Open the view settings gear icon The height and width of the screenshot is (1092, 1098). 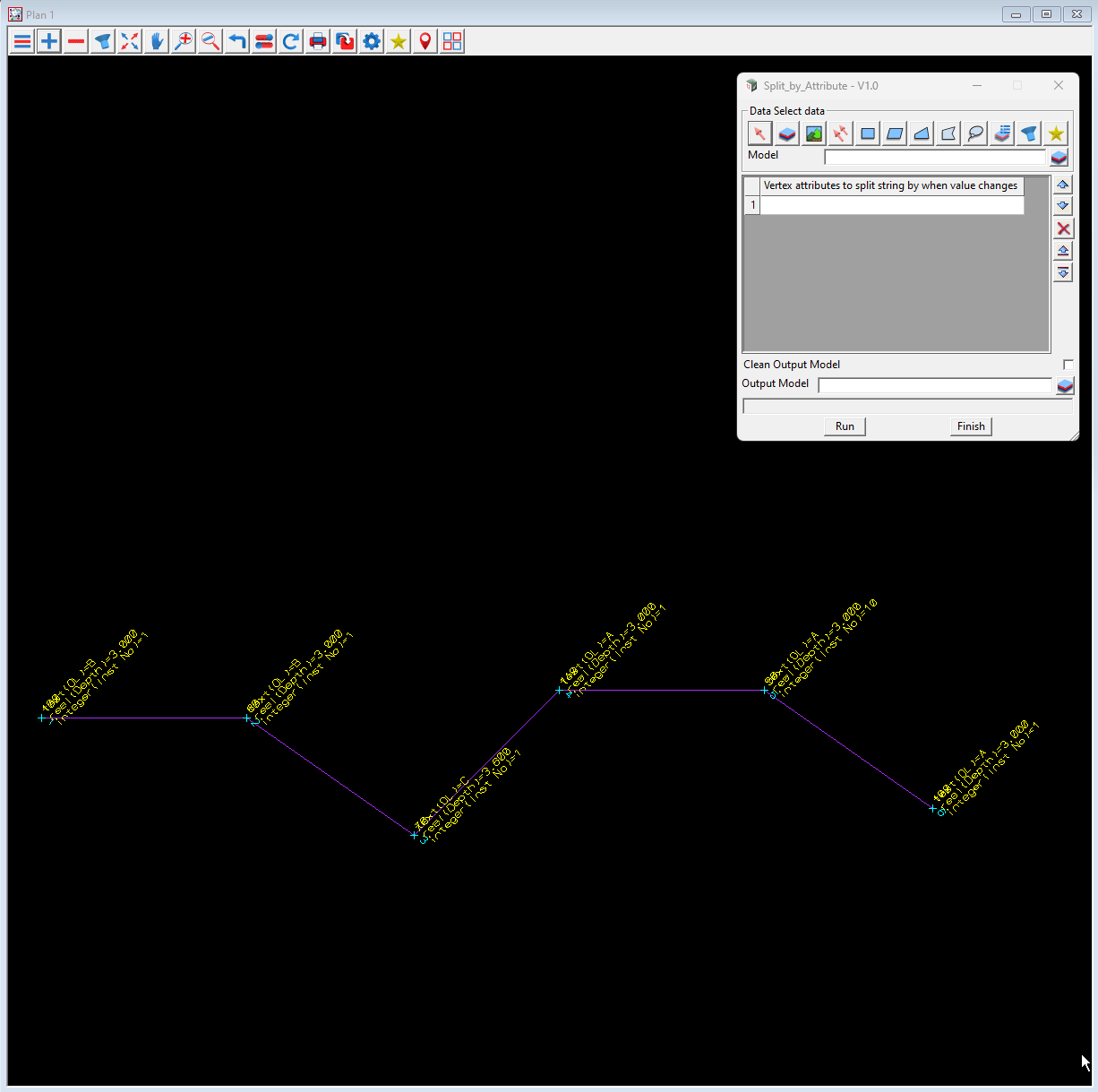pos(372,41)
